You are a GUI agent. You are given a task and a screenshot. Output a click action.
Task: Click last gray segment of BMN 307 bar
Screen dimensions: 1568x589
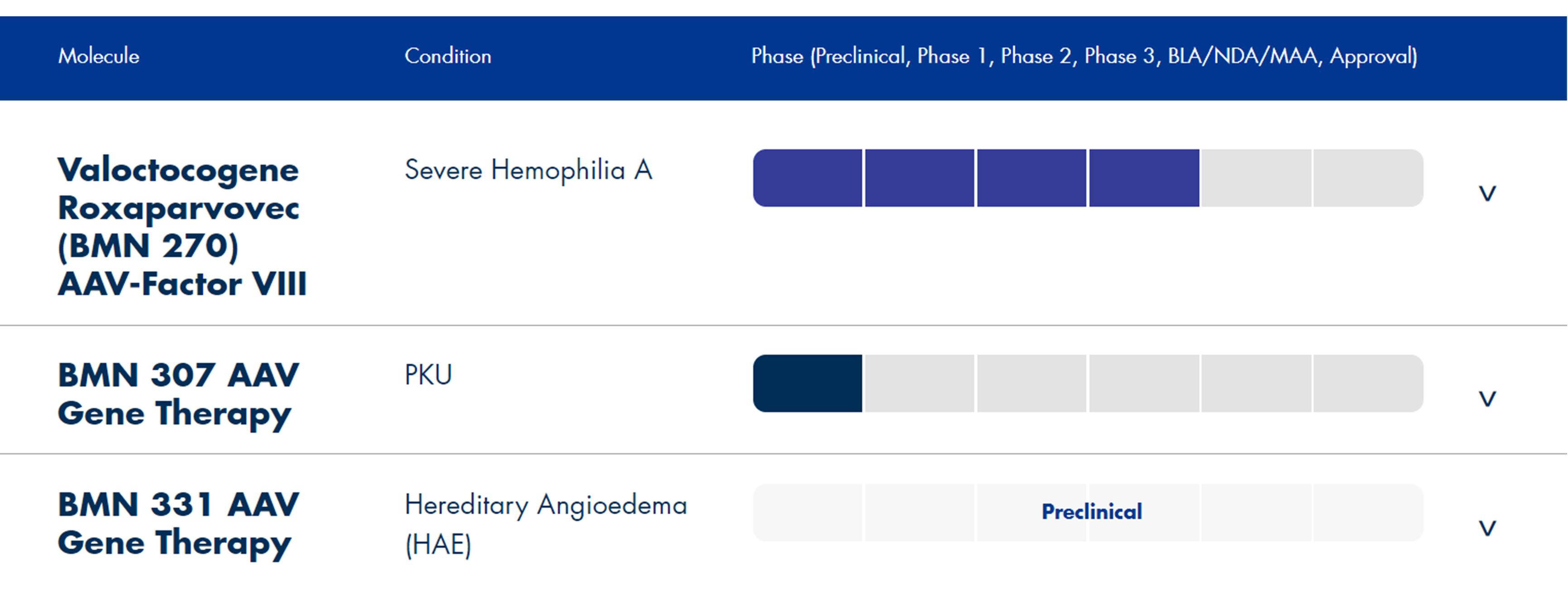tap(1368, 383)
